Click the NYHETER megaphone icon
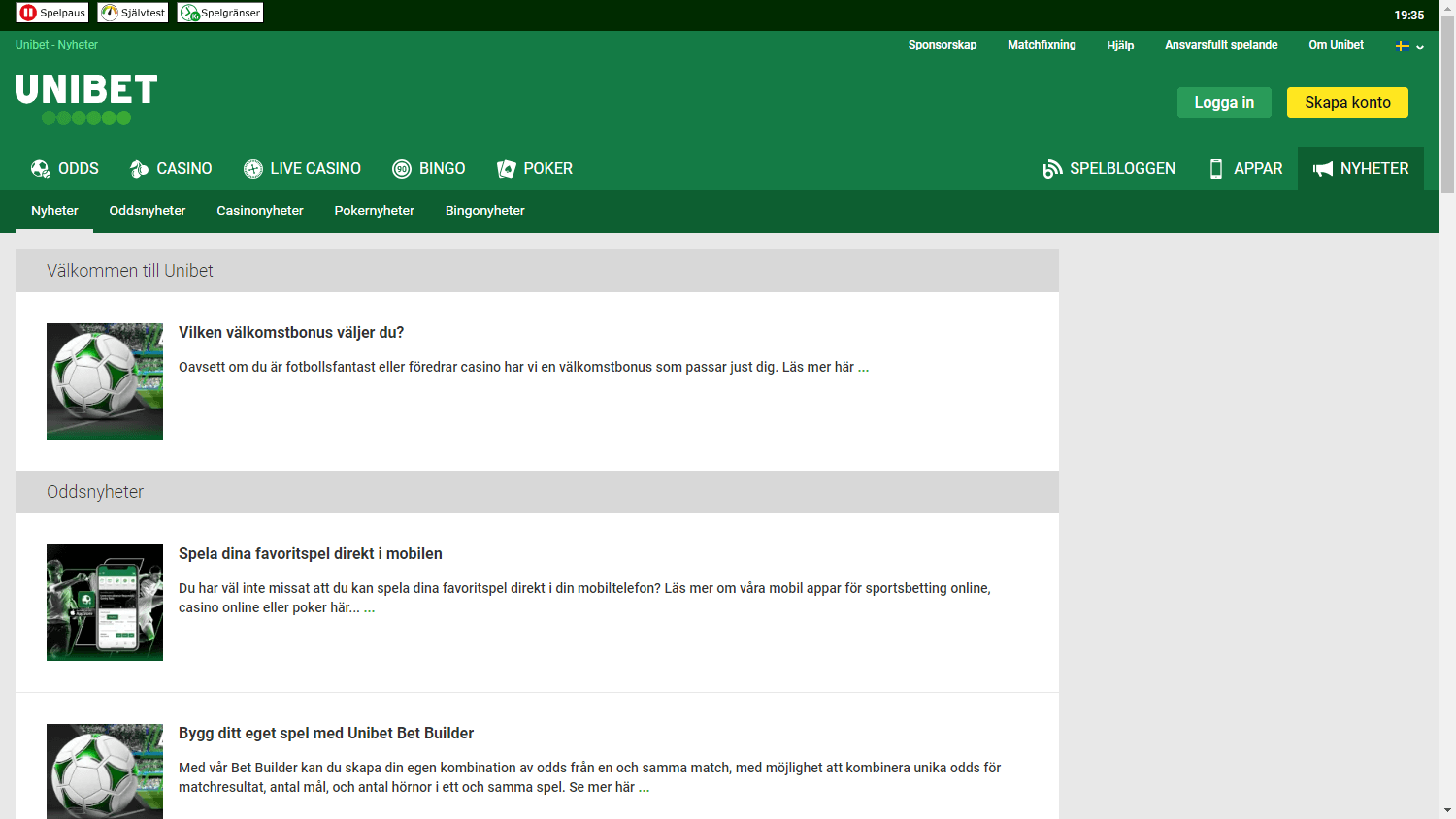Viewport: 1456px width, 819px height. click(x=1324, y=168)
